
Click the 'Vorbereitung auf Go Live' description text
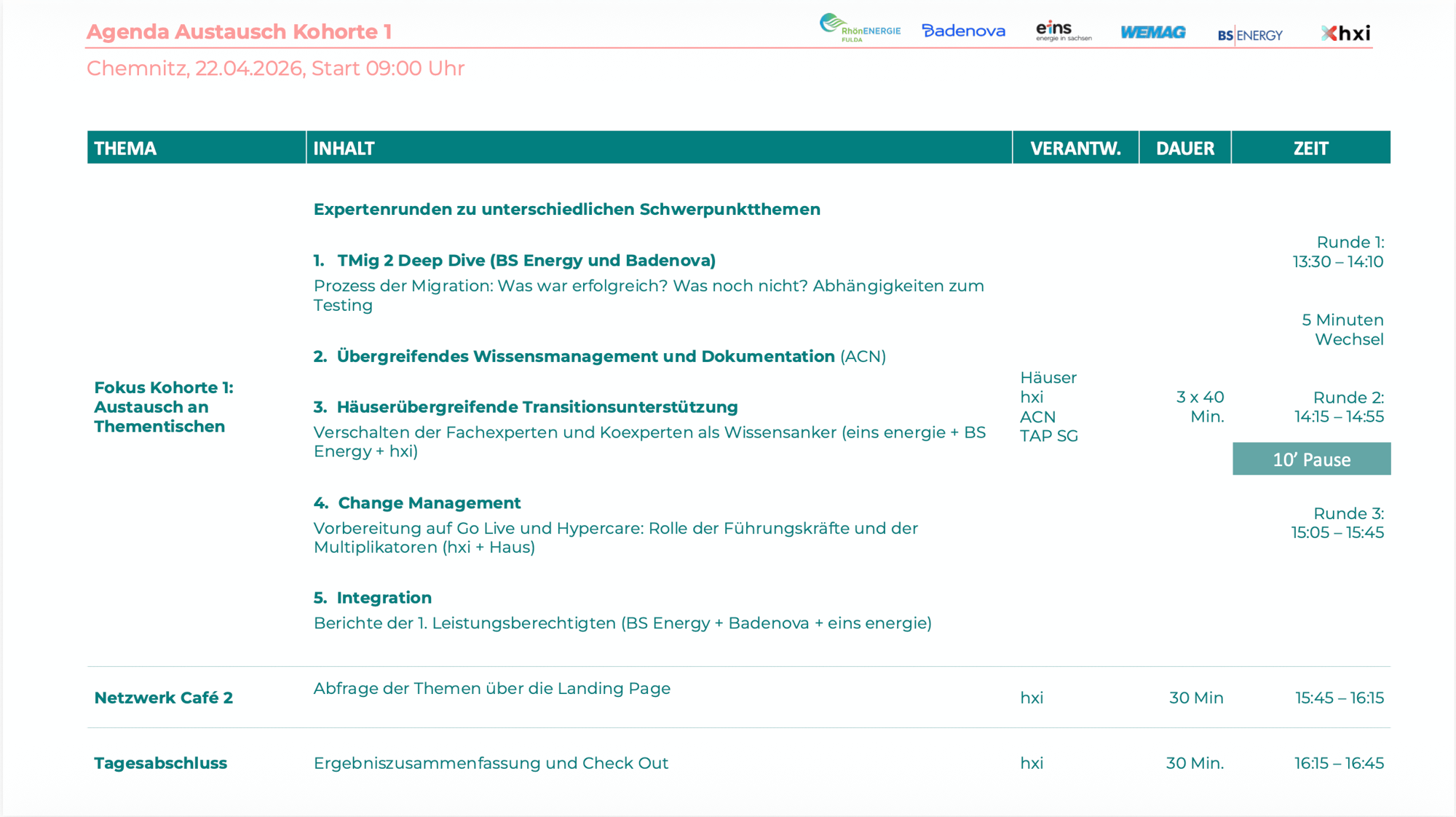616,538
